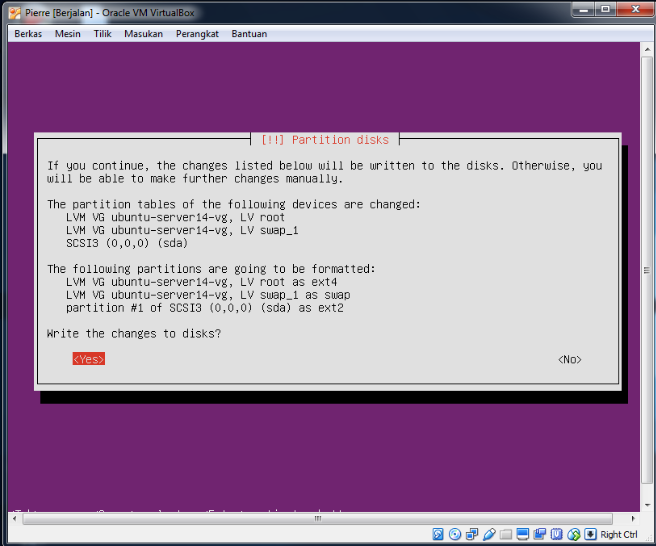Click the VirtualBox title bar app icon
656x546 pixels.
[x=15, y=13]
